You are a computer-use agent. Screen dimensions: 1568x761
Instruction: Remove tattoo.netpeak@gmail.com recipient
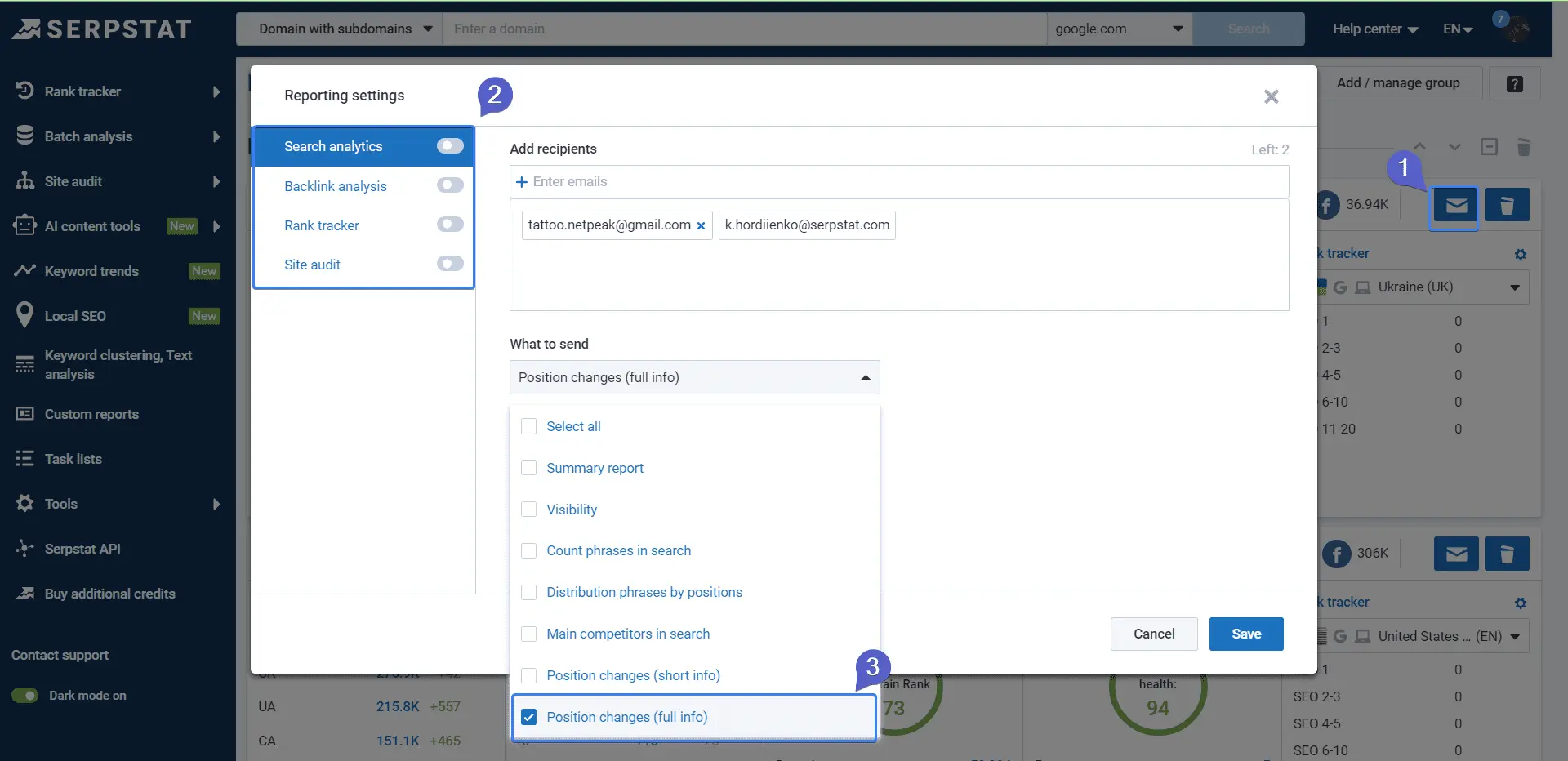click(x=701, y=226)
